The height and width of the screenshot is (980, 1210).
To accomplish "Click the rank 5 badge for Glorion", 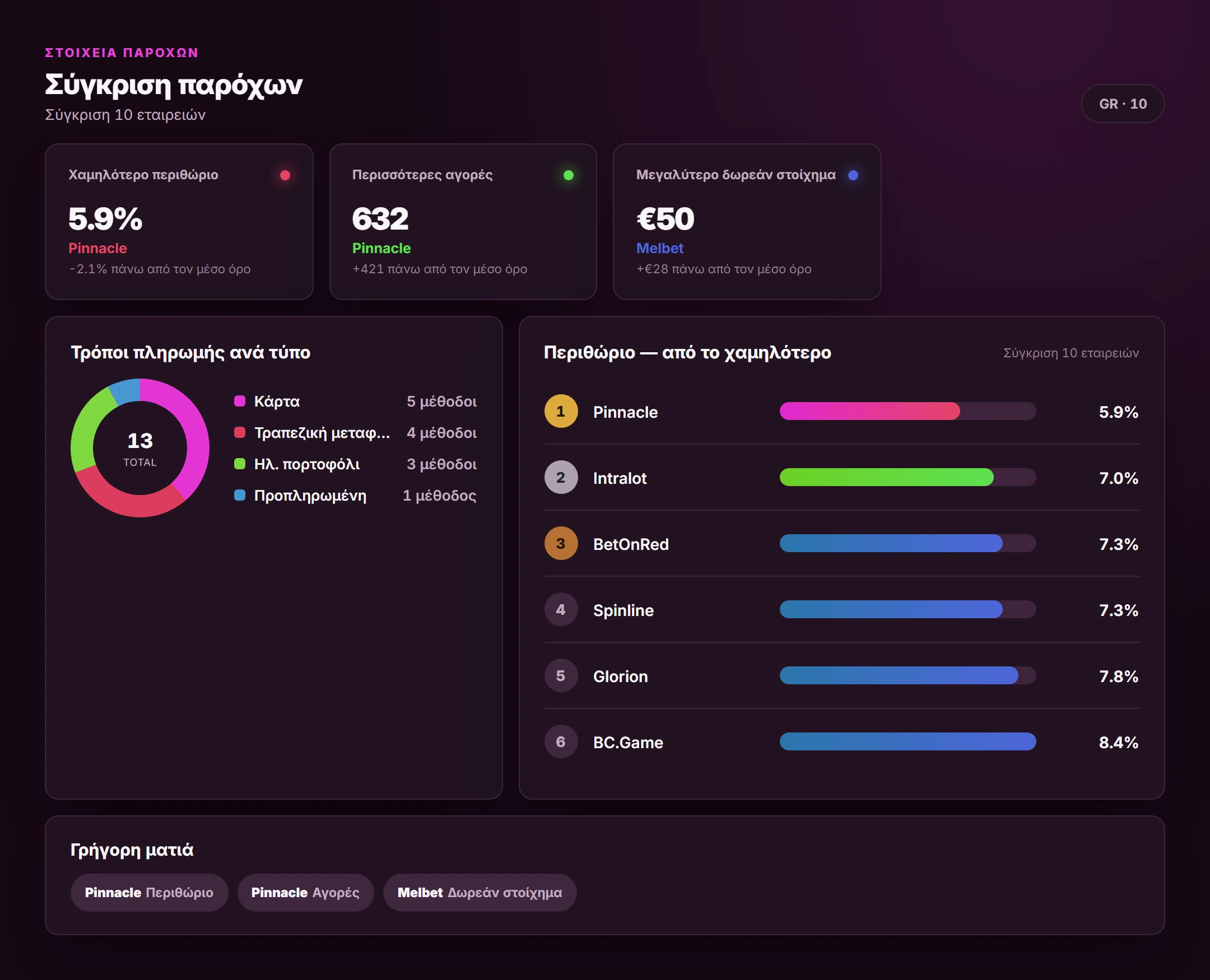I will [x=561, y=675].
